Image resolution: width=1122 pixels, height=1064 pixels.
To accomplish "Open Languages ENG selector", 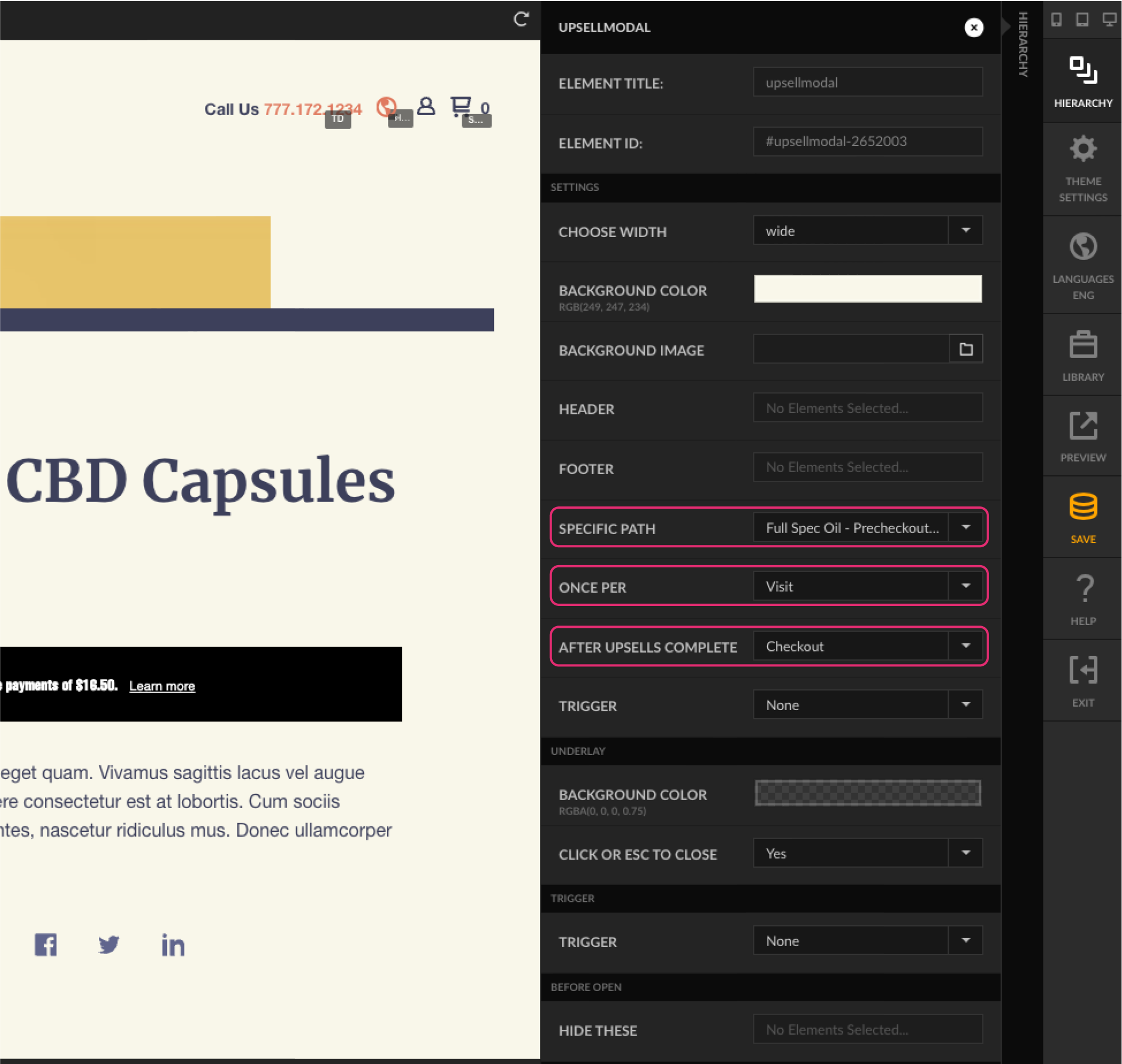I will (1083, 265).
